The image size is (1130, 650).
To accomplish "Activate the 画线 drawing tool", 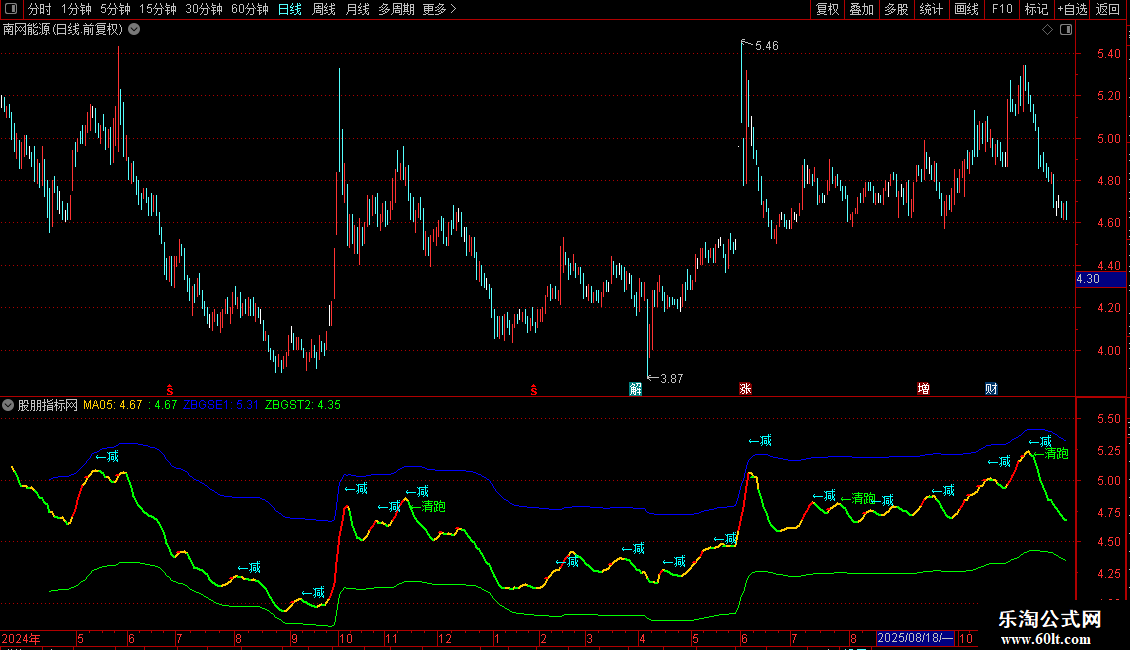I will 966,9.
